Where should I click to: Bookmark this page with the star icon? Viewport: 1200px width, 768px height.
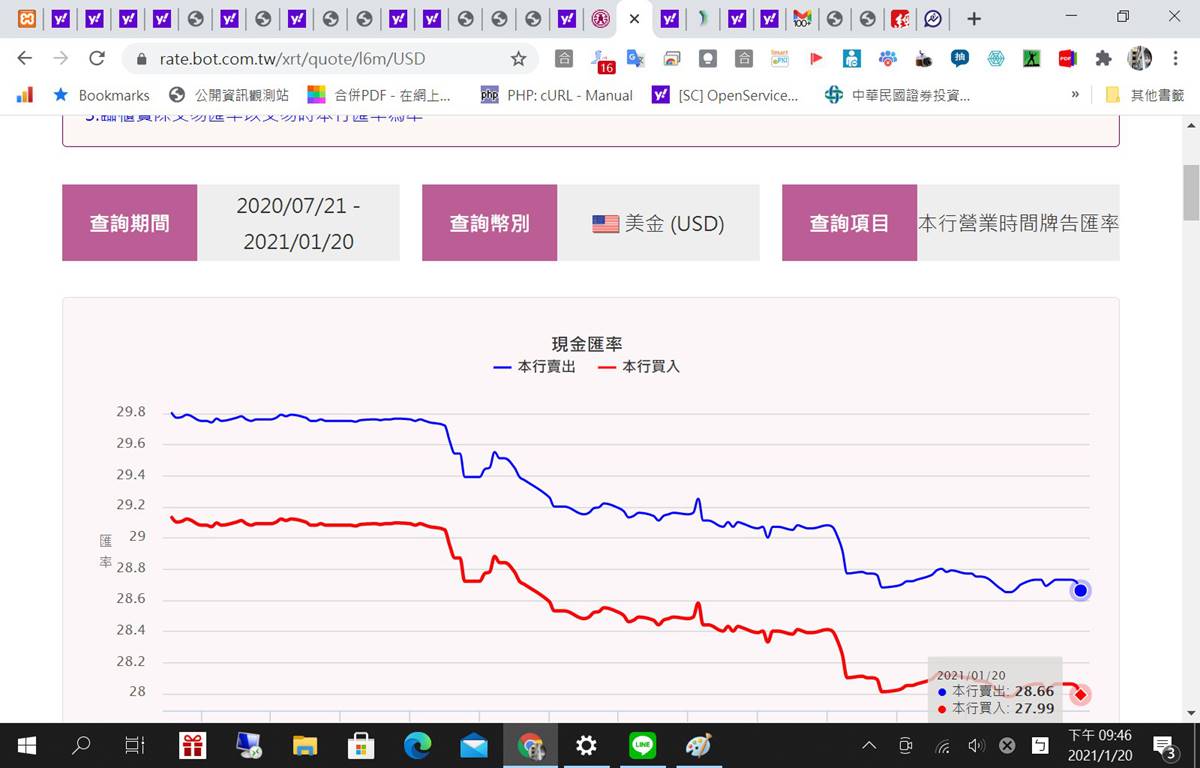(518, 59)
